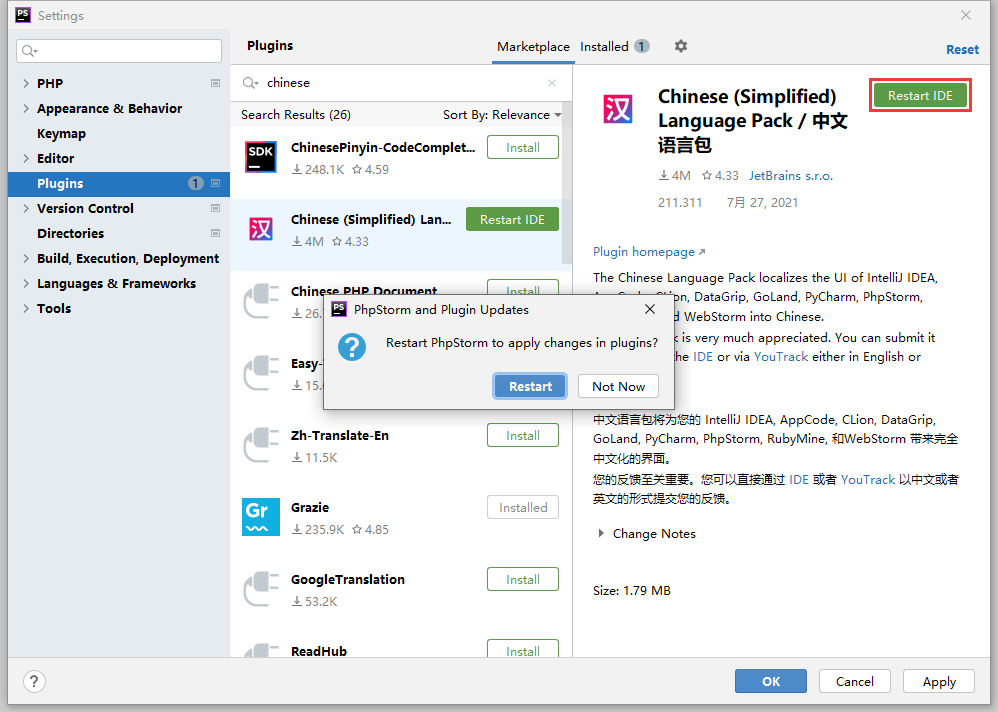Viewport: 998px width, 712px height.
Task: Install the GoogleTranslation plugin
Action: point(523,580)
